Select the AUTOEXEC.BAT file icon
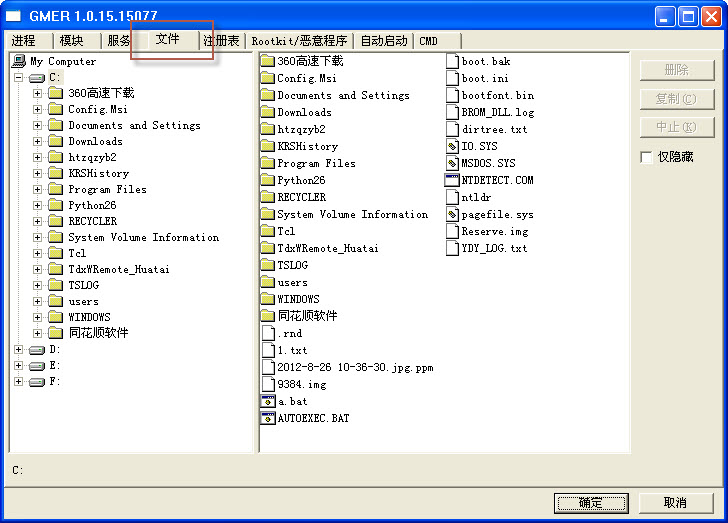Viewport: 728px width, 523px height. pyautogui.click(x=267, y=418)
